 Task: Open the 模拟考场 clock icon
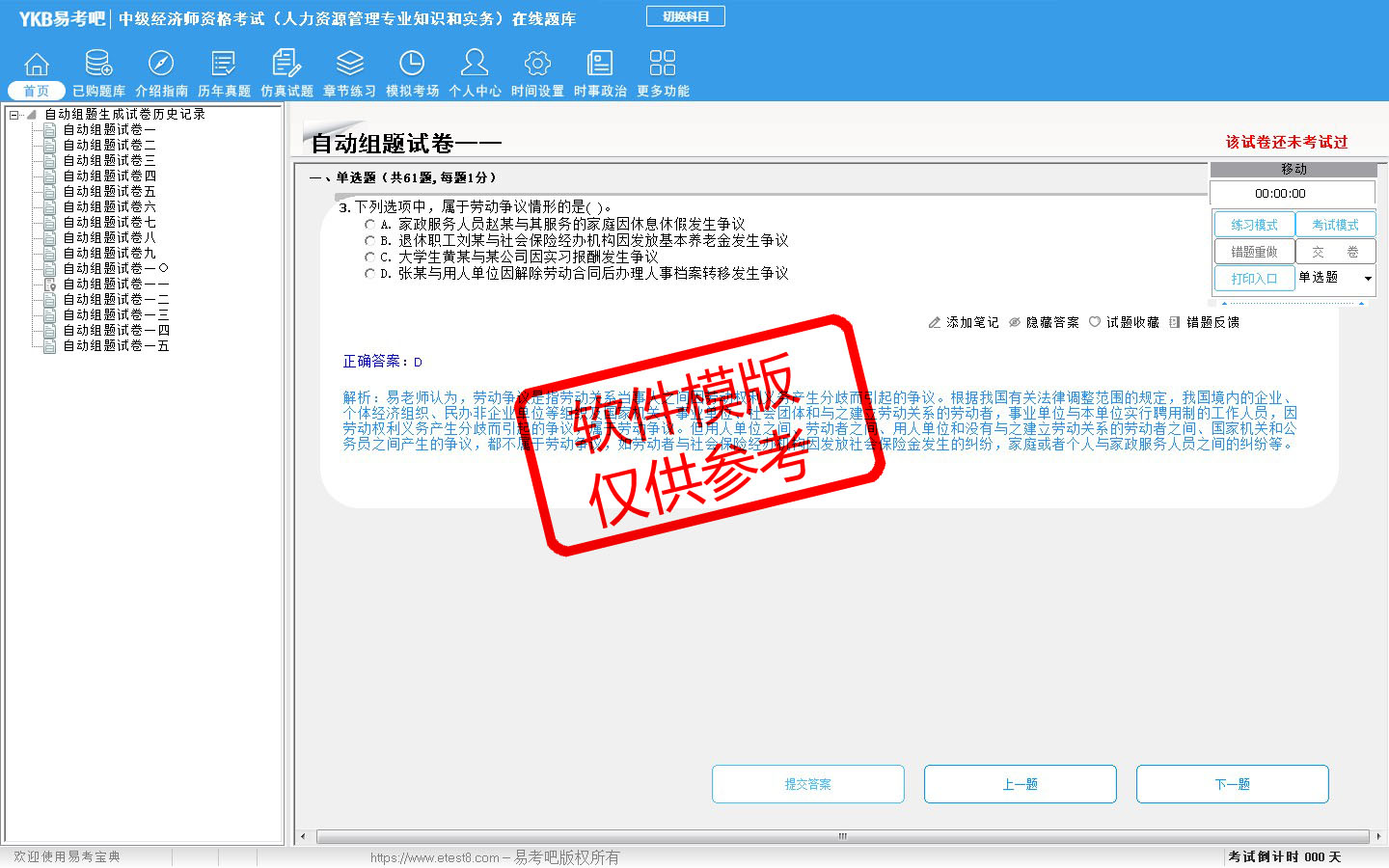(x=412, y=65)
